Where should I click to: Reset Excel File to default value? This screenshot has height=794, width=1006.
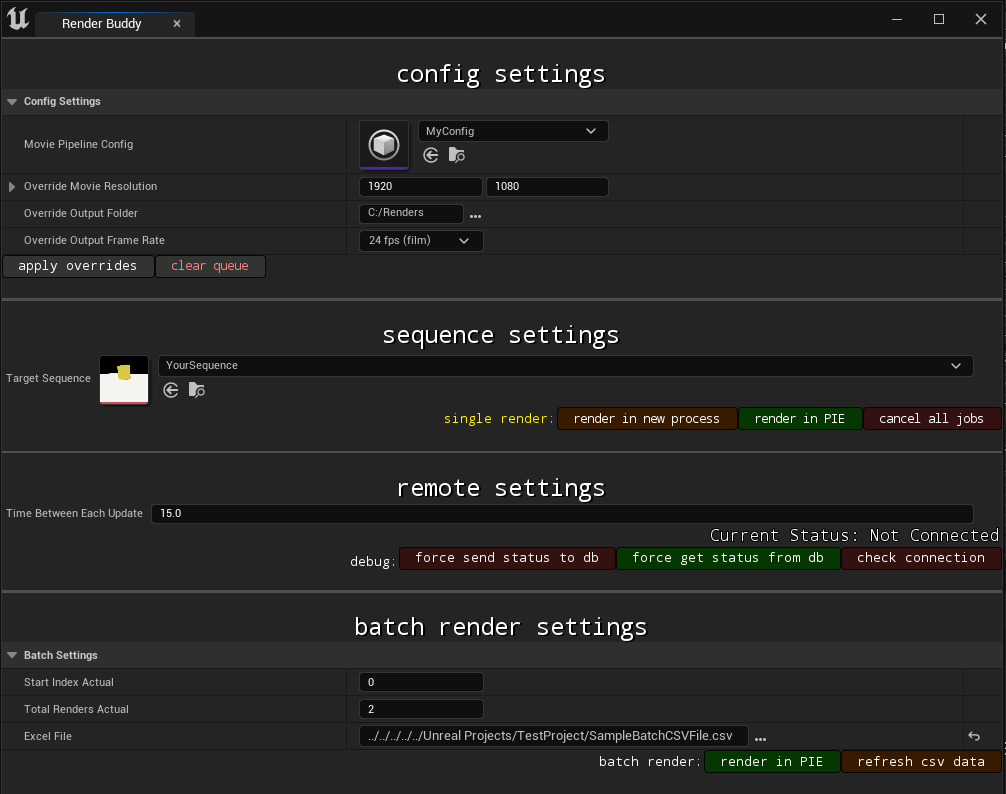pos(974,736)
